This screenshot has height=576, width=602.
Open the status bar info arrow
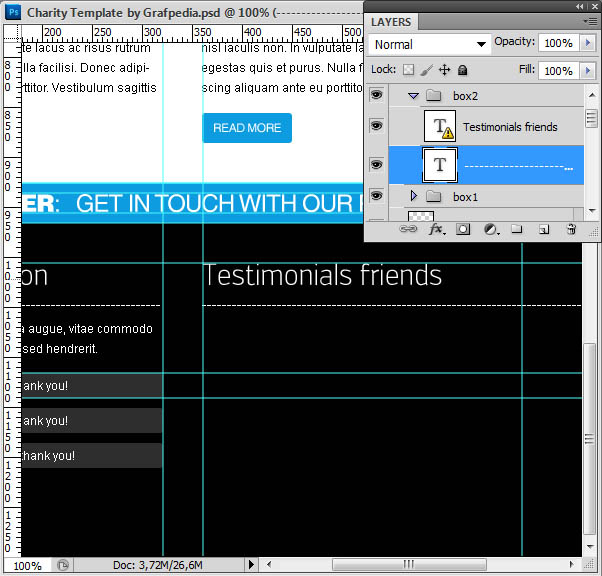[x=251, y=564]
